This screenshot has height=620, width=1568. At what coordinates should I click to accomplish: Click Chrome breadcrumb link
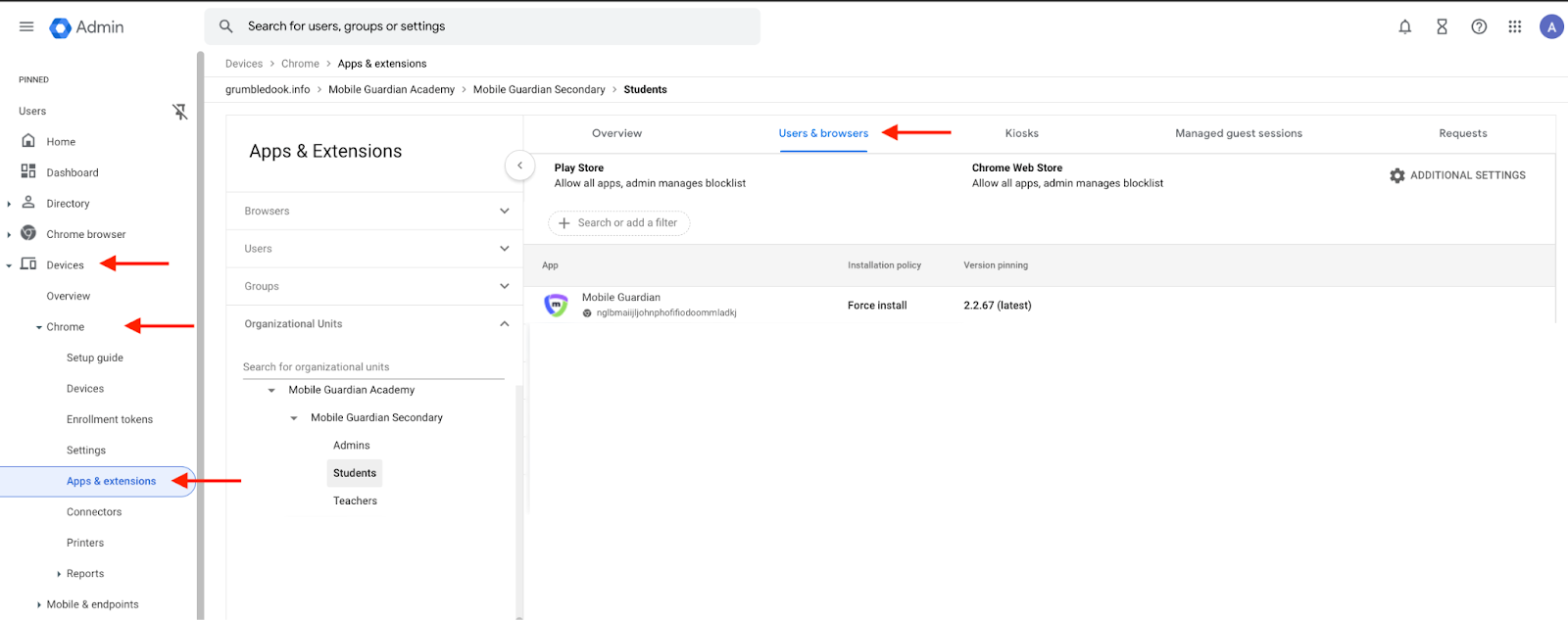[x=300, y=64]
